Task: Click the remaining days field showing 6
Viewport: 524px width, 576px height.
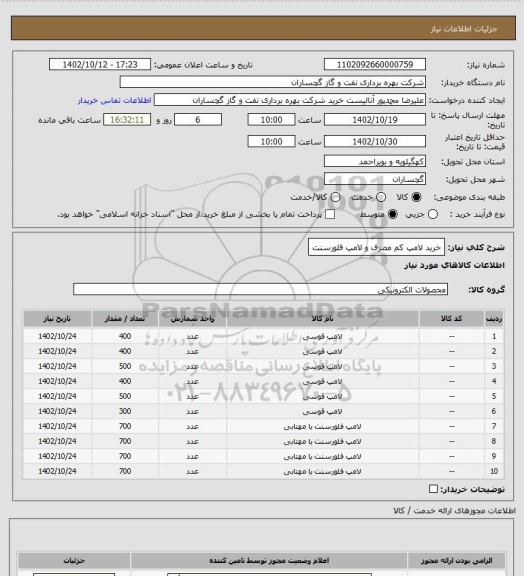Action: coord(198,120)
